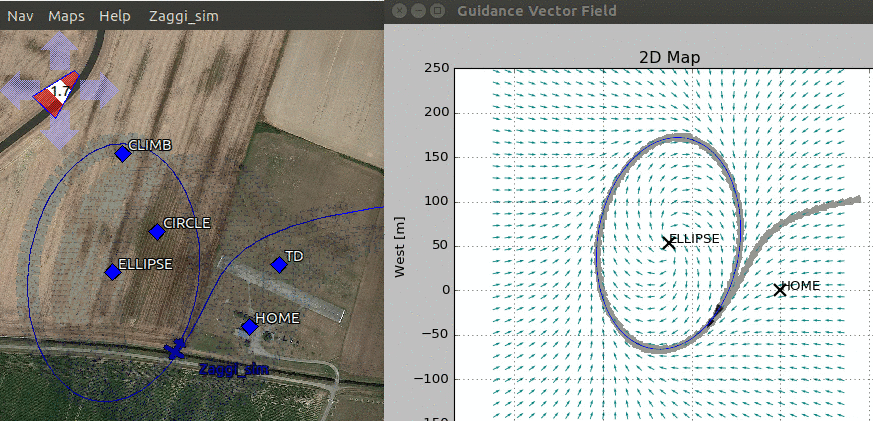873x421 pixels.
Task: Click the ELLIPSE label text on the satellite map
Action: pyautogui.click(x=145, y=263)
